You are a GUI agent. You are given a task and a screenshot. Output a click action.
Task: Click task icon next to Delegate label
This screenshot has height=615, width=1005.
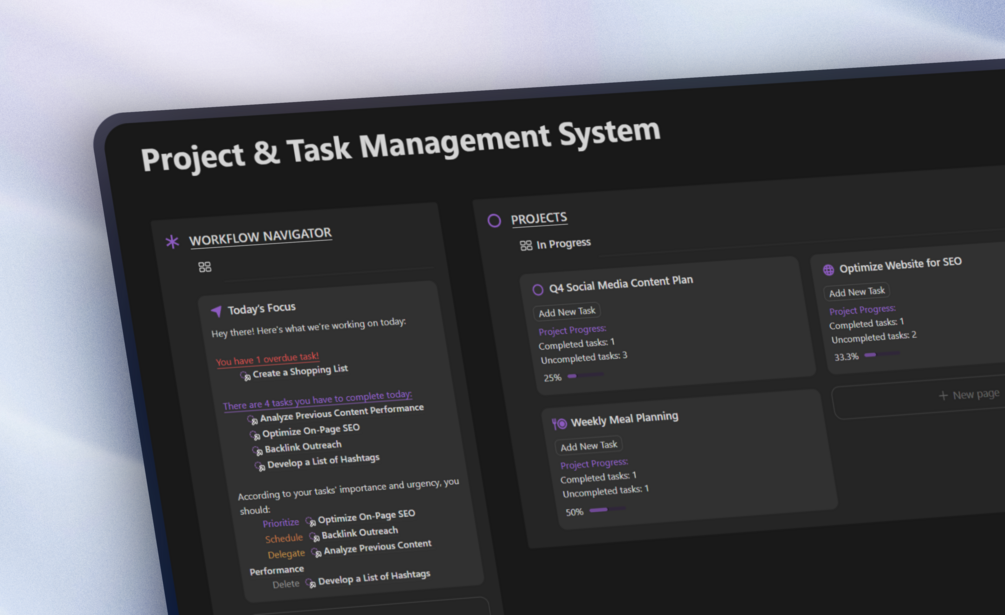click(317, 553)
